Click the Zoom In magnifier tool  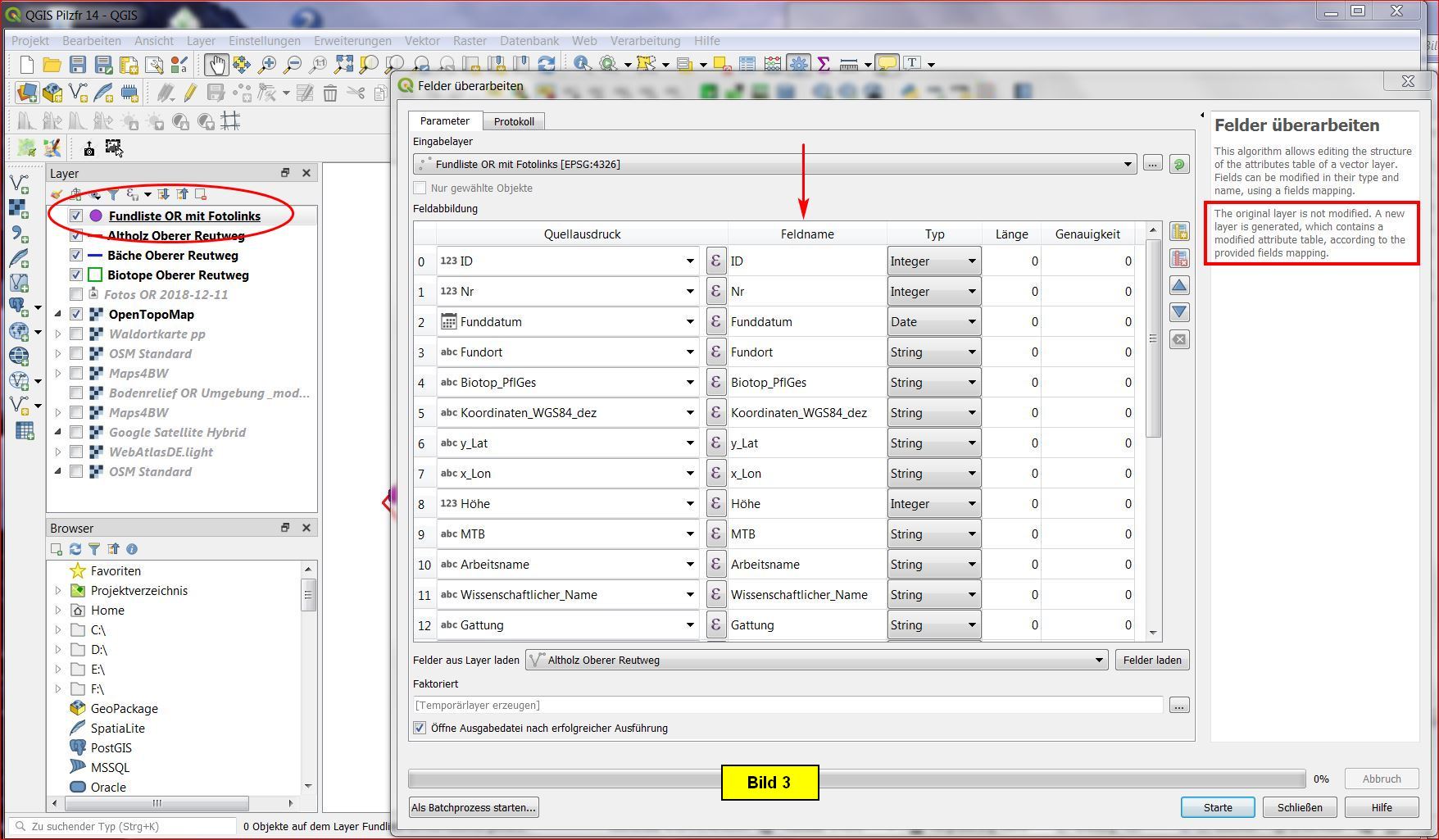point(267,65)
